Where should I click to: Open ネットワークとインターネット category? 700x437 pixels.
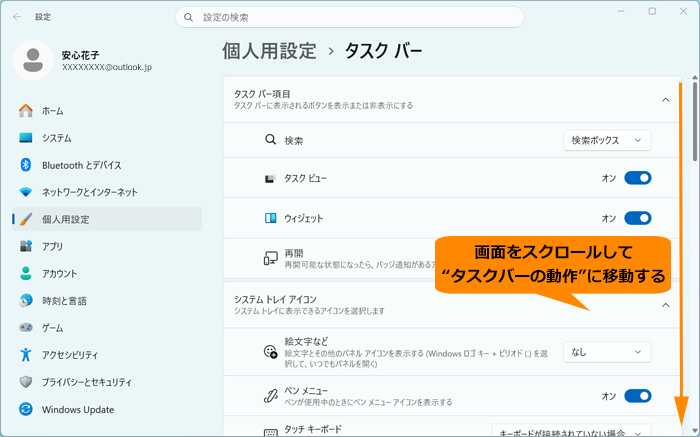tap(107, 192)
